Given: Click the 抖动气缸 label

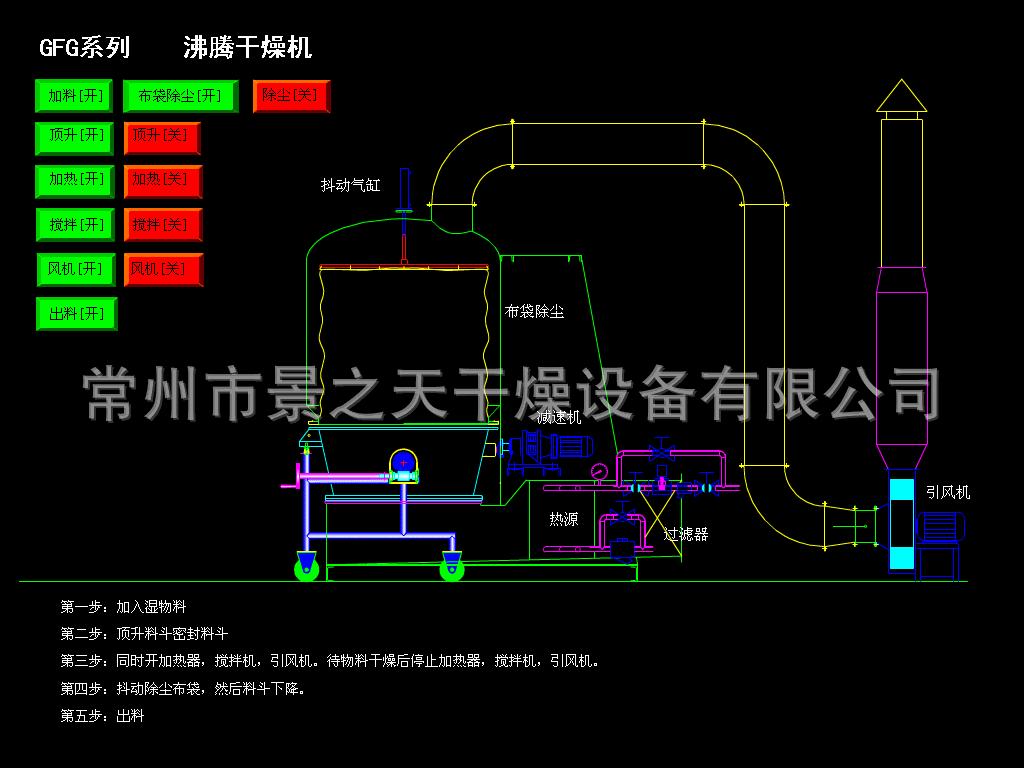Looking at the screenshot, I should (x=351, y=185).
